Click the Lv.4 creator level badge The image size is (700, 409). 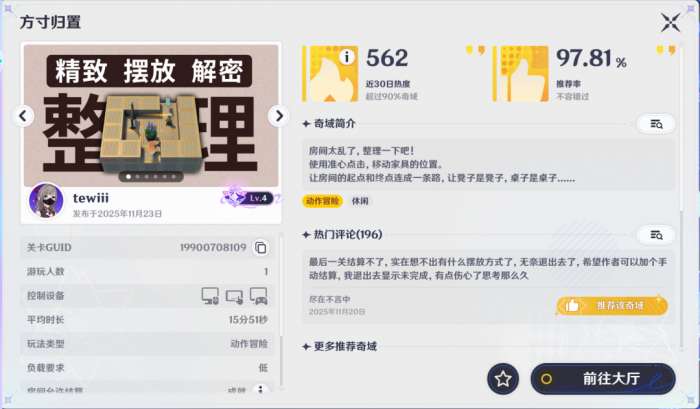pyautogui.click(x=250, y=198)
